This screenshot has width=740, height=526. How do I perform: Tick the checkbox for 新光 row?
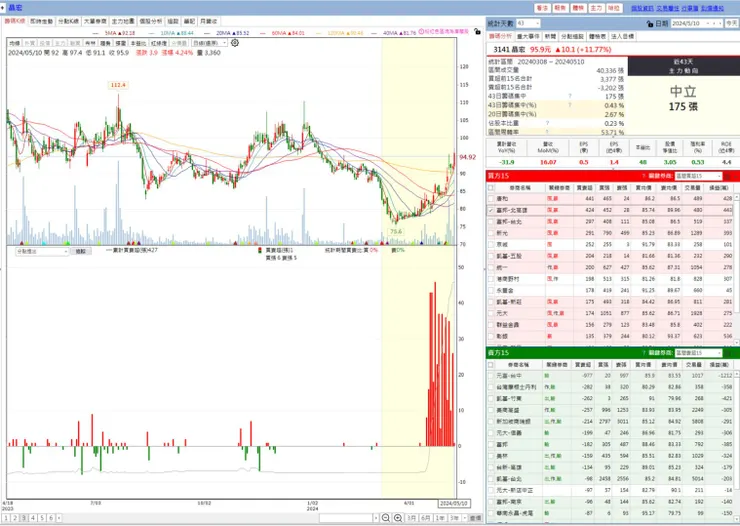(x=491, y=233)
